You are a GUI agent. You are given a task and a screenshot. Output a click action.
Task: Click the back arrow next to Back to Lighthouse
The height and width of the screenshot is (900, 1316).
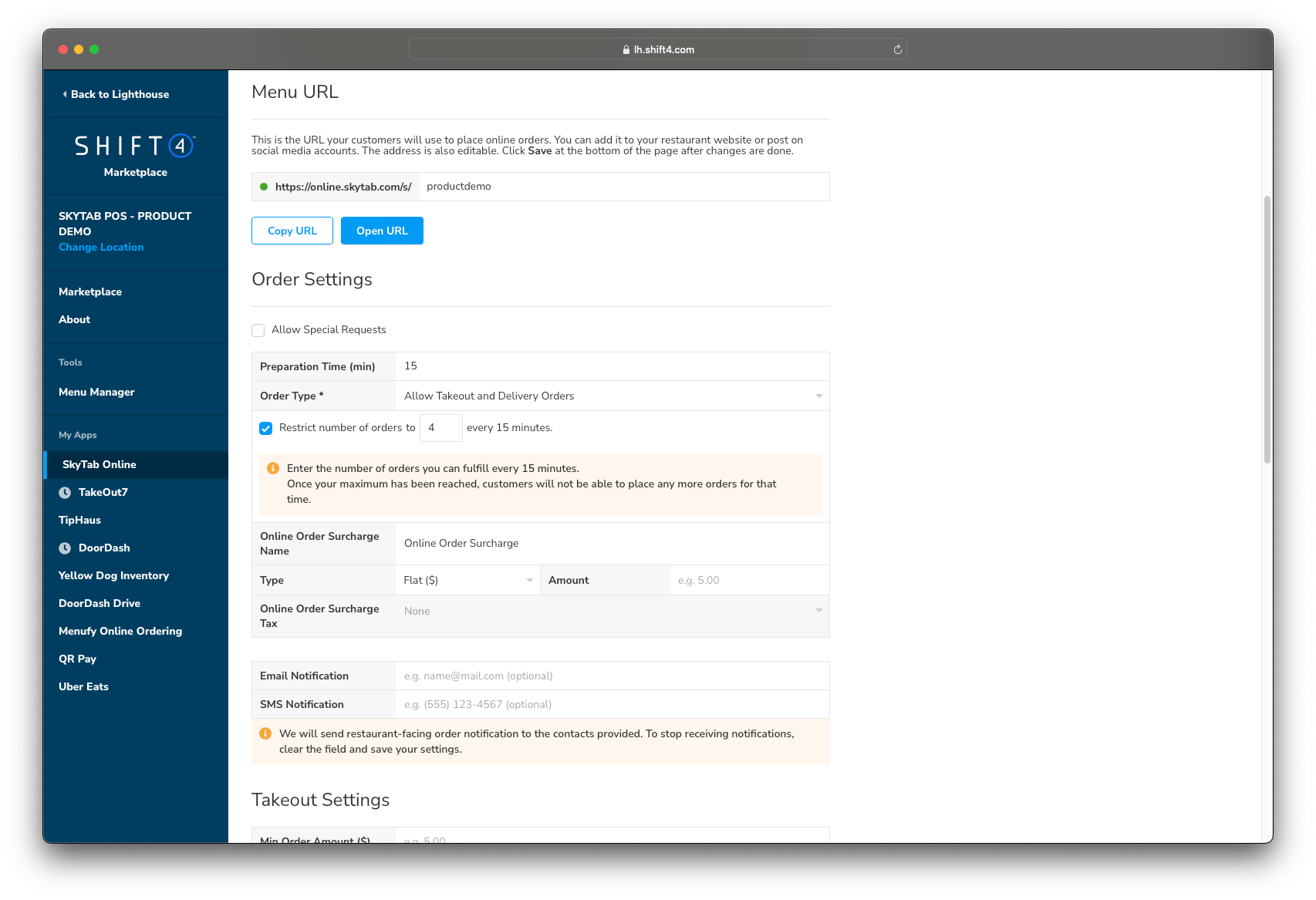point(65,94)
